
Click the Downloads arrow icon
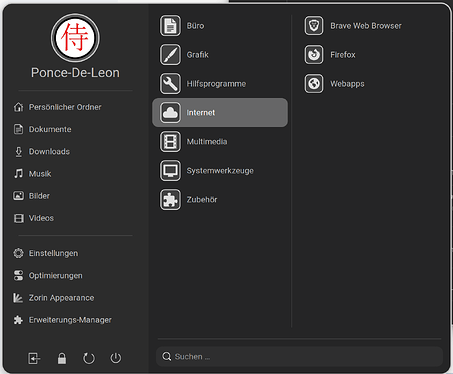(x=19, y=152)
